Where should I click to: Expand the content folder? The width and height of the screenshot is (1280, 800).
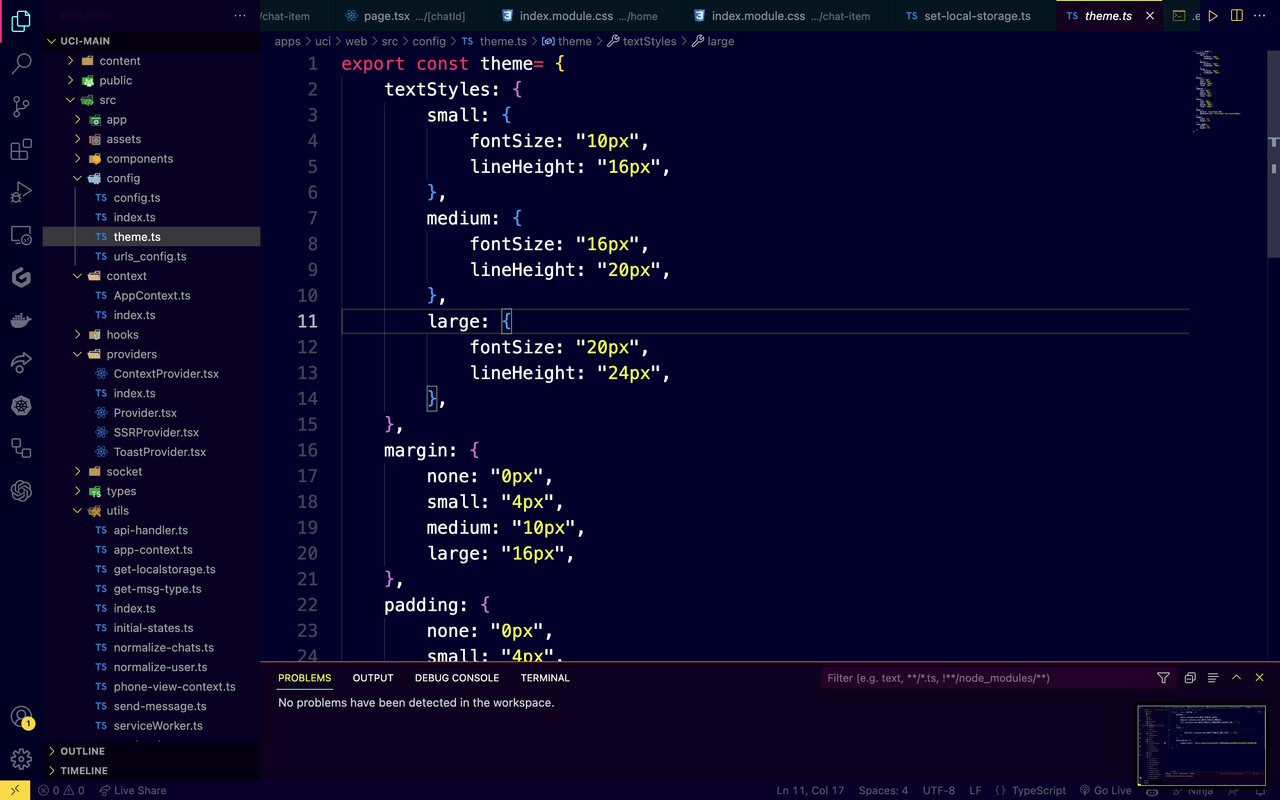[151, 61]
